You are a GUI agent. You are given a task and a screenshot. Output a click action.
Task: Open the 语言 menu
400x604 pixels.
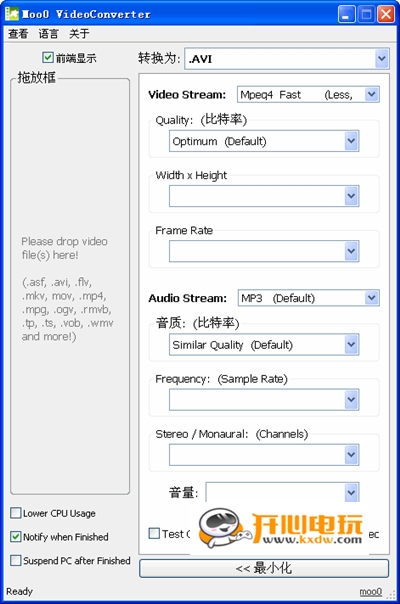[48, 34]
